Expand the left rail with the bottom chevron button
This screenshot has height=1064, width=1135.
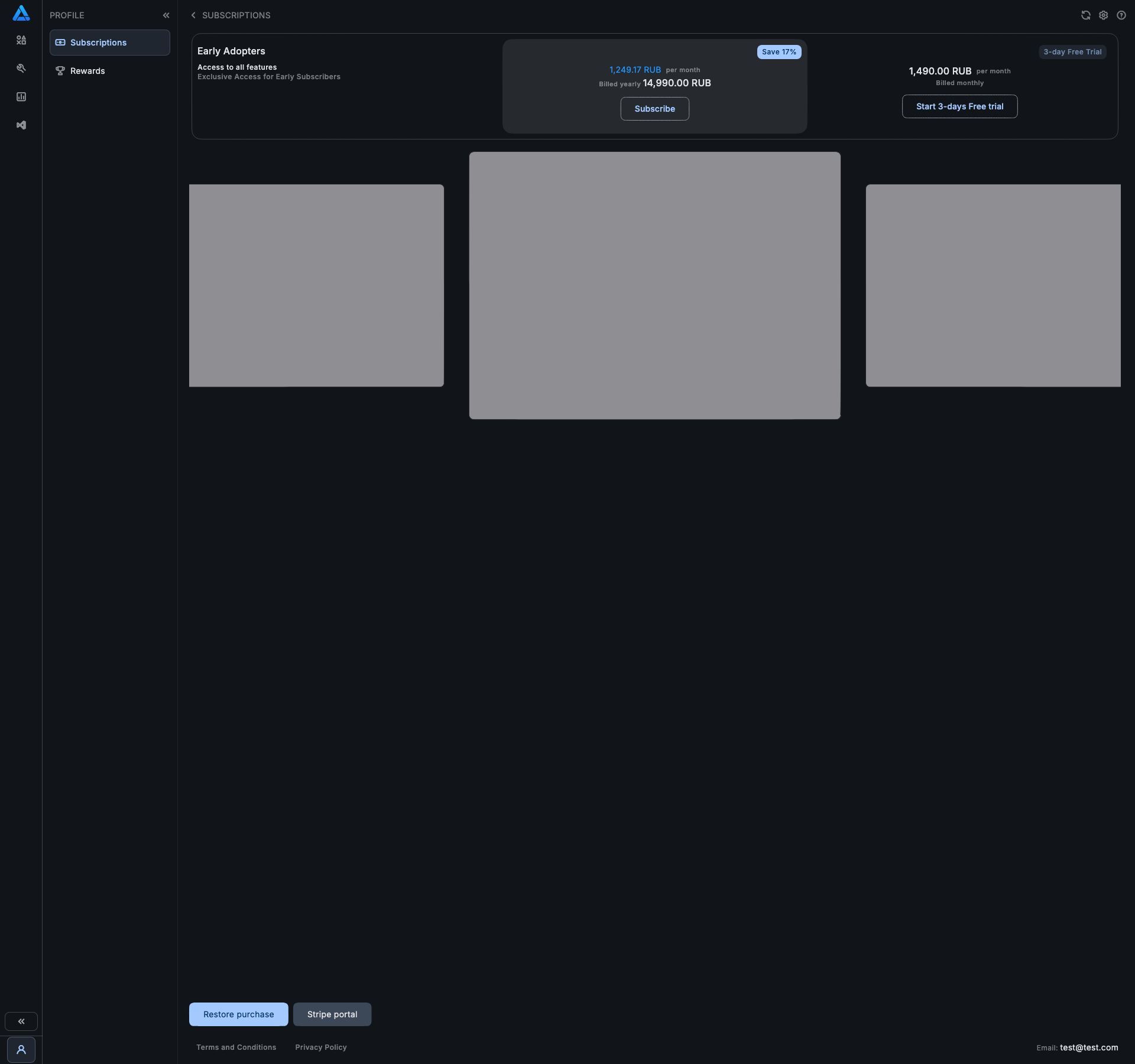point(21,1021)
